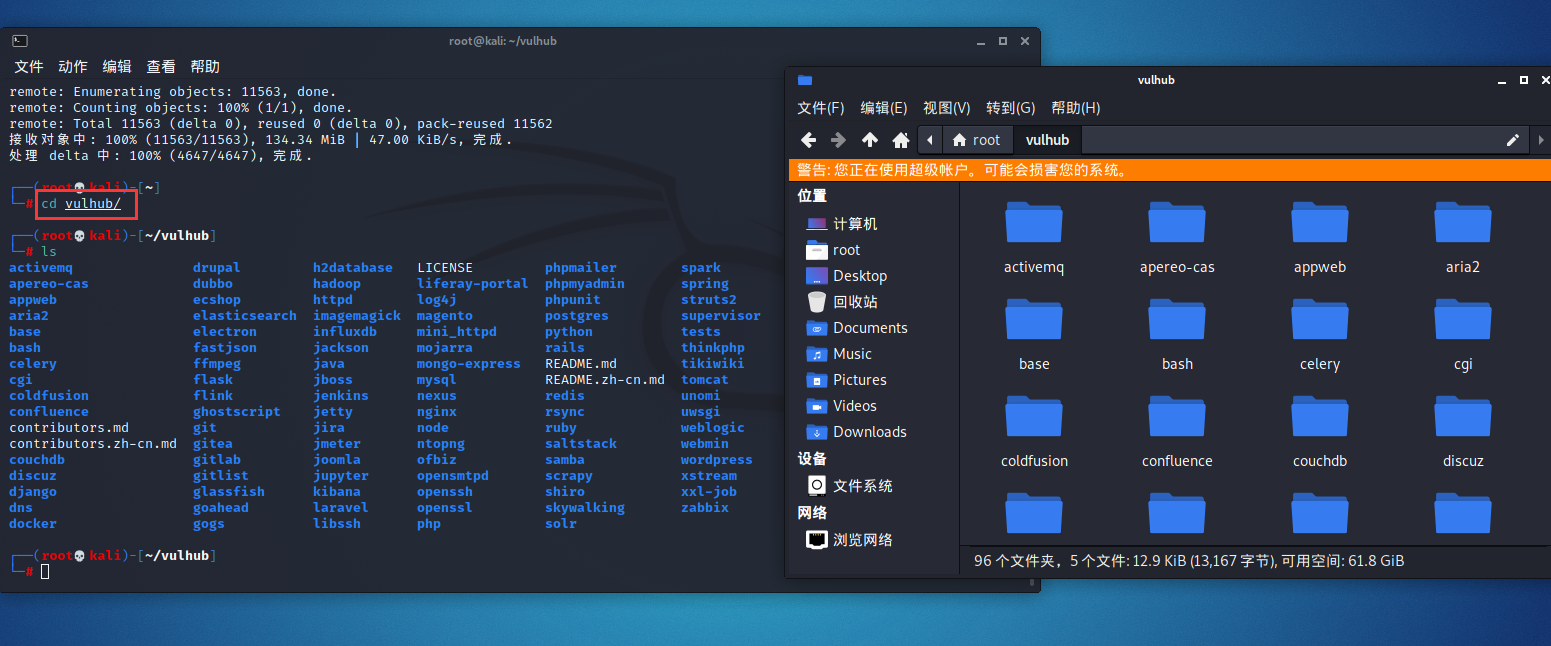Viewport: 1551px width, 646px height.
Task: Minimize the terminal window
Action: (981, 41)
